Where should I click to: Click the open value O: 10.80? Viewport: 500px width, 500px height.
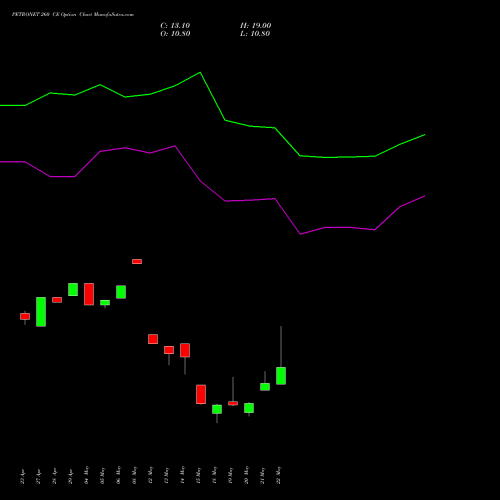click(x=175, y=34)
